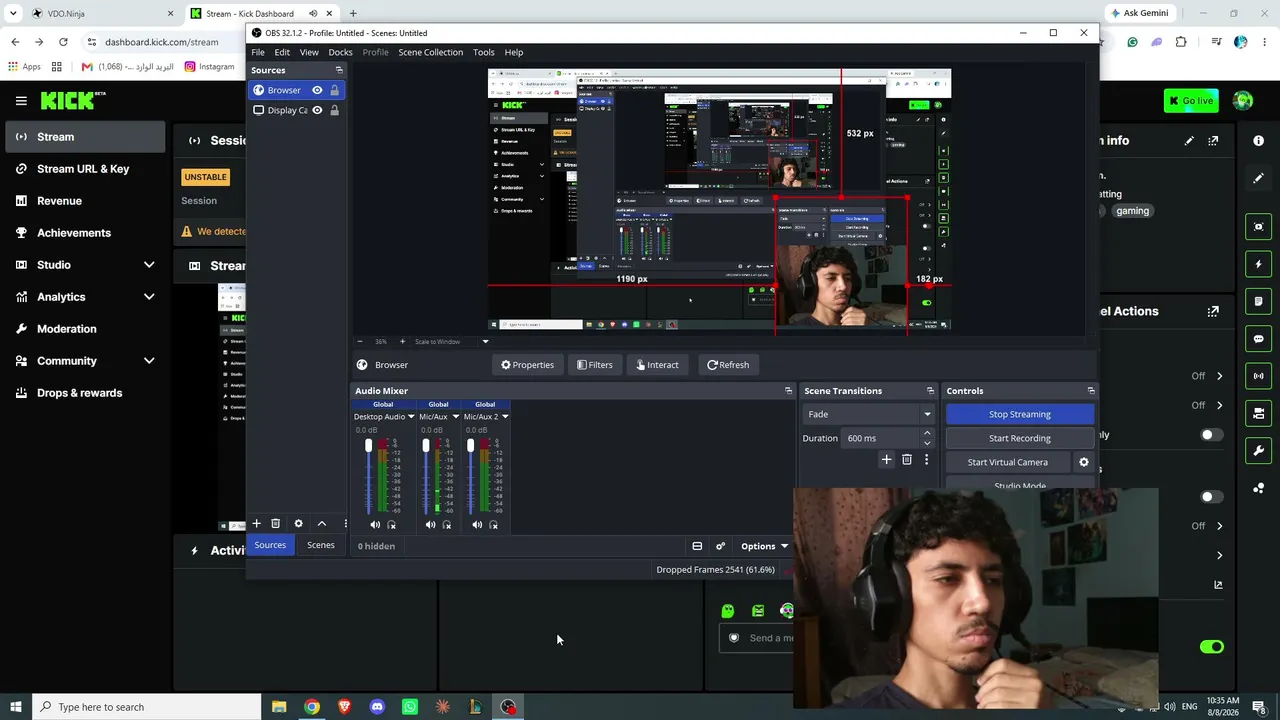Open the Mic/Aux options dropdown arrow
This screenshot has width=1280, height=720.
[455, 416]
